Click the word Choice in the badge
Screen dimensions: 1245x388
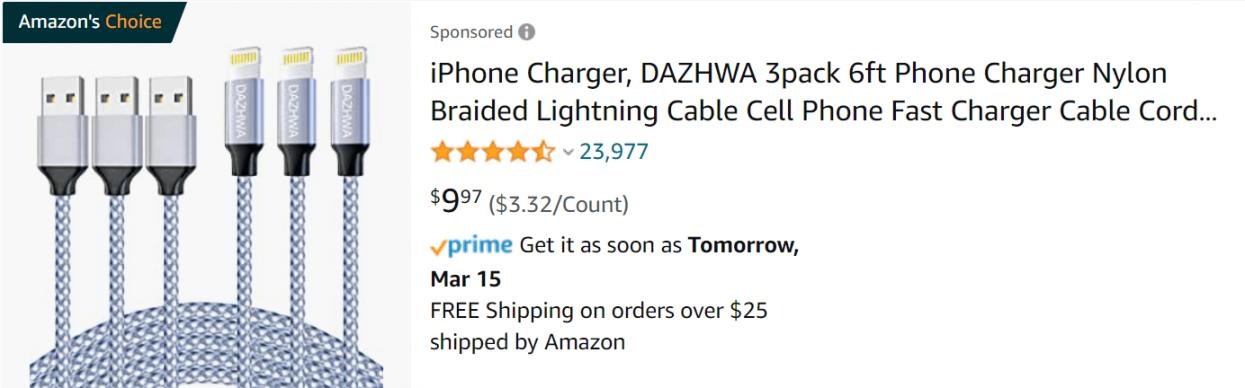click(x=135, y=22)
